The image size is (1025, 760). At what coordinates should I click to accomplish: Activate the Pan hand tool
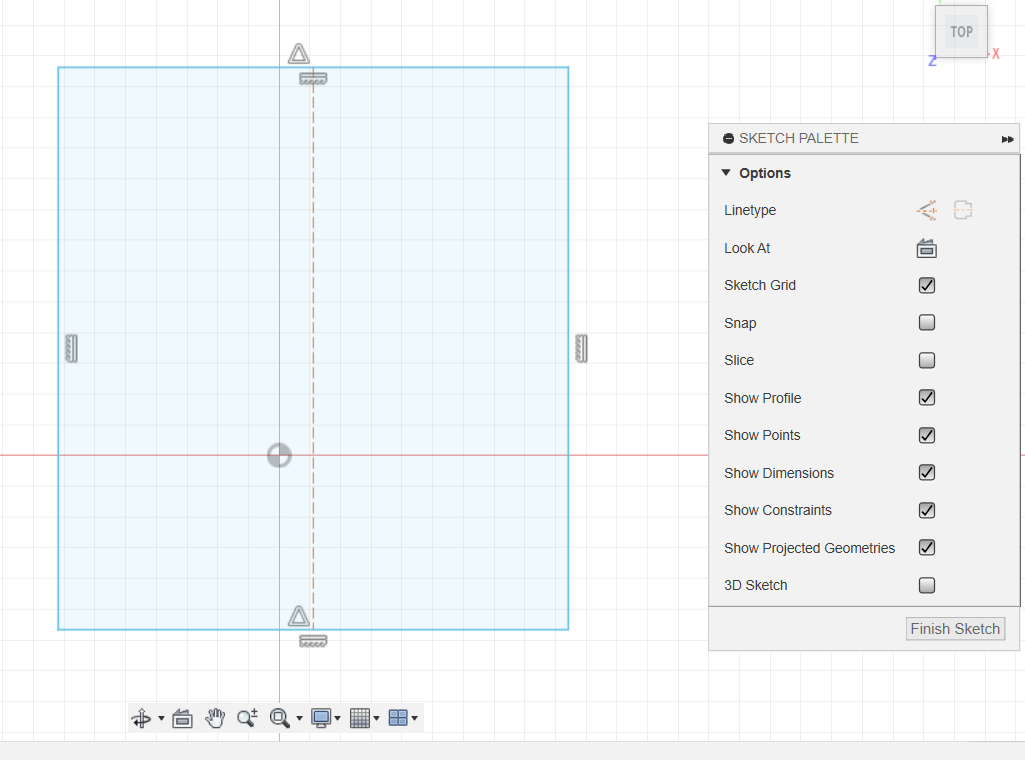coord(215,718)
